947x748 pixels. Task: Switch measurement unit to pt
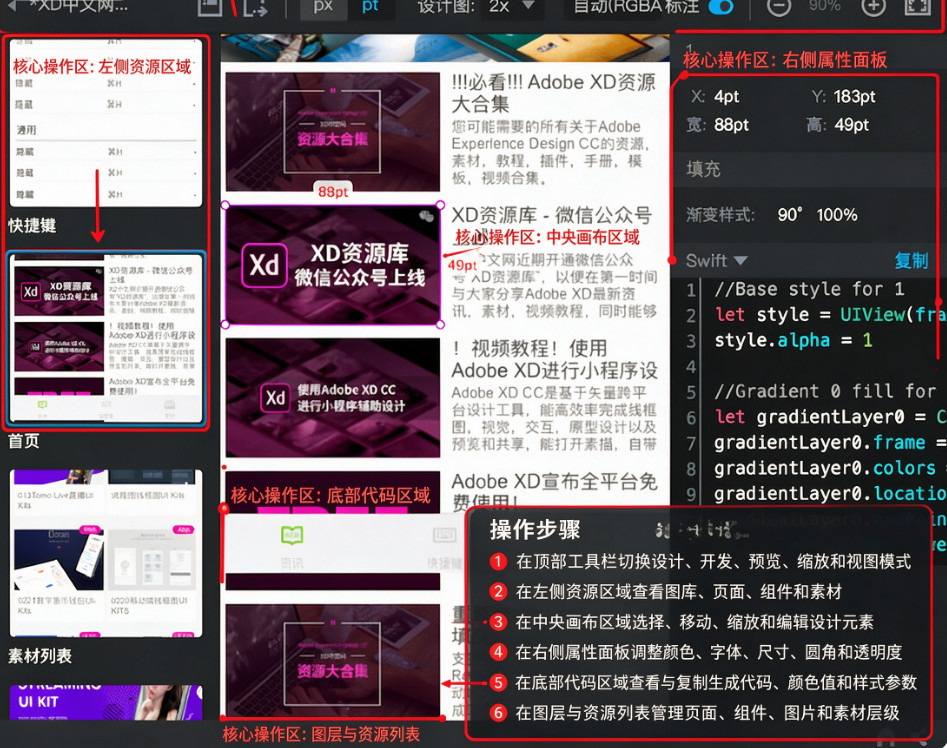tap(370, 7)
